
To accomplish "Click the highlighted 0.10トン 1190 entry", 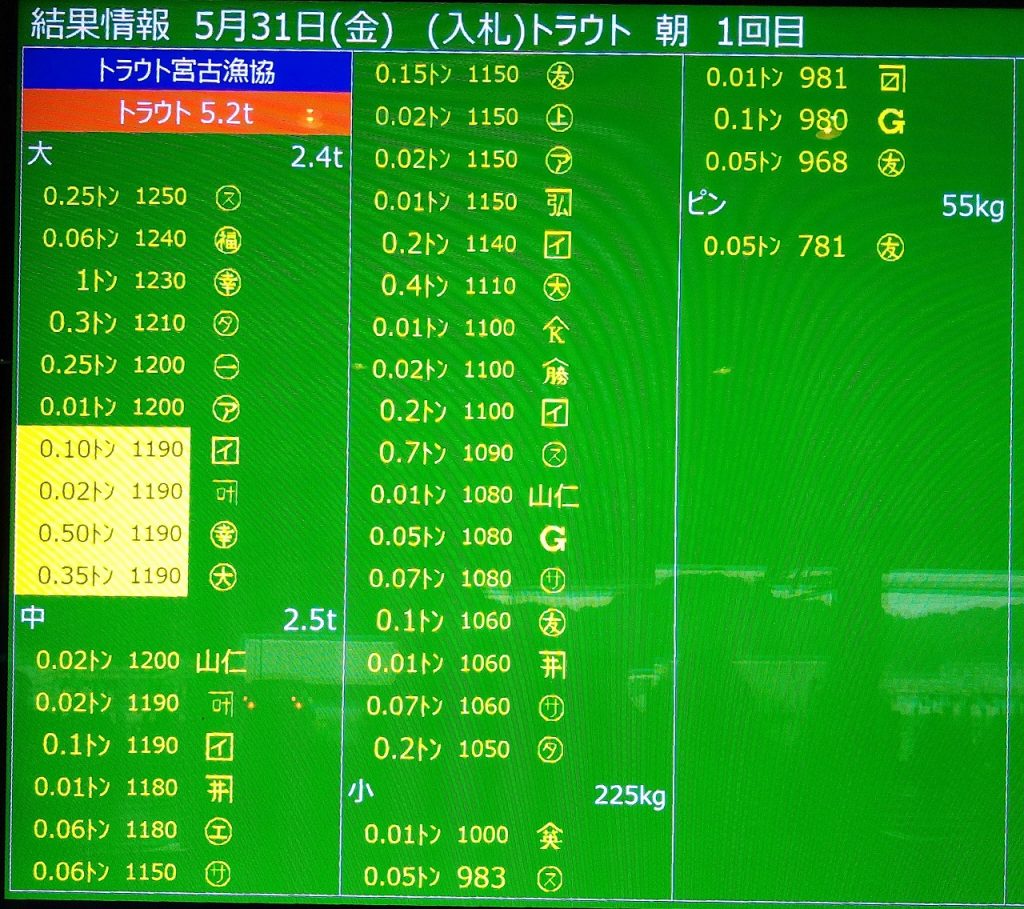I will coord(110,450).
